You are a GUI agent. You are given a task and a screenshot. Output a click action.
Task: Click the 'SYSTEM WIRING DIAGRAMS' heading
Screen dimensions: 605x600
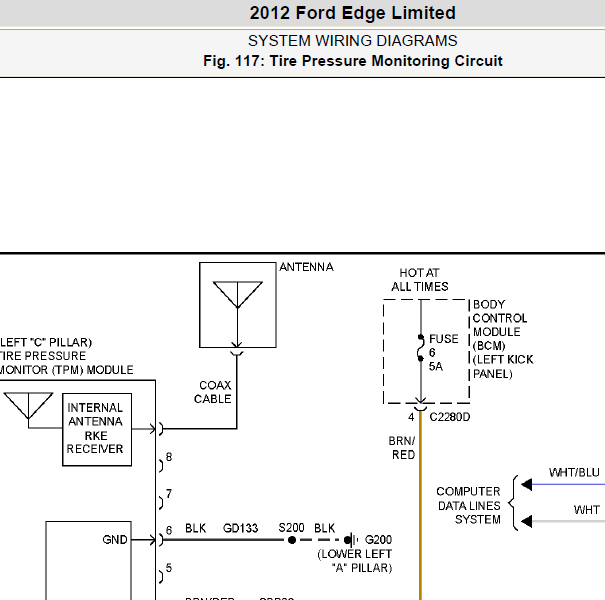coord(353,41)
